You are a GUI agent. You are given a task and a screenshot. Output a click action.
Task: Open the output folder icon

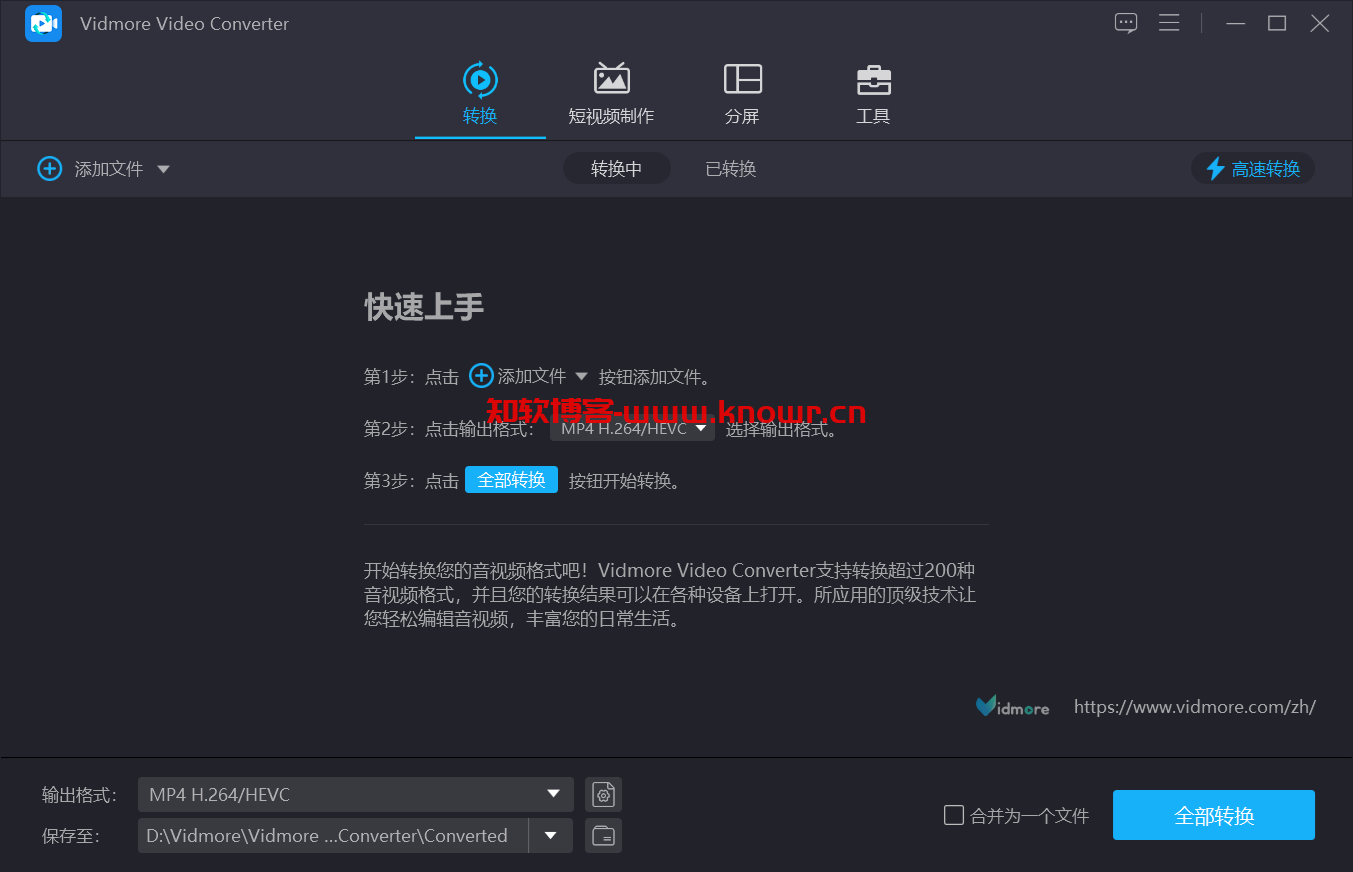pos(603,836)
